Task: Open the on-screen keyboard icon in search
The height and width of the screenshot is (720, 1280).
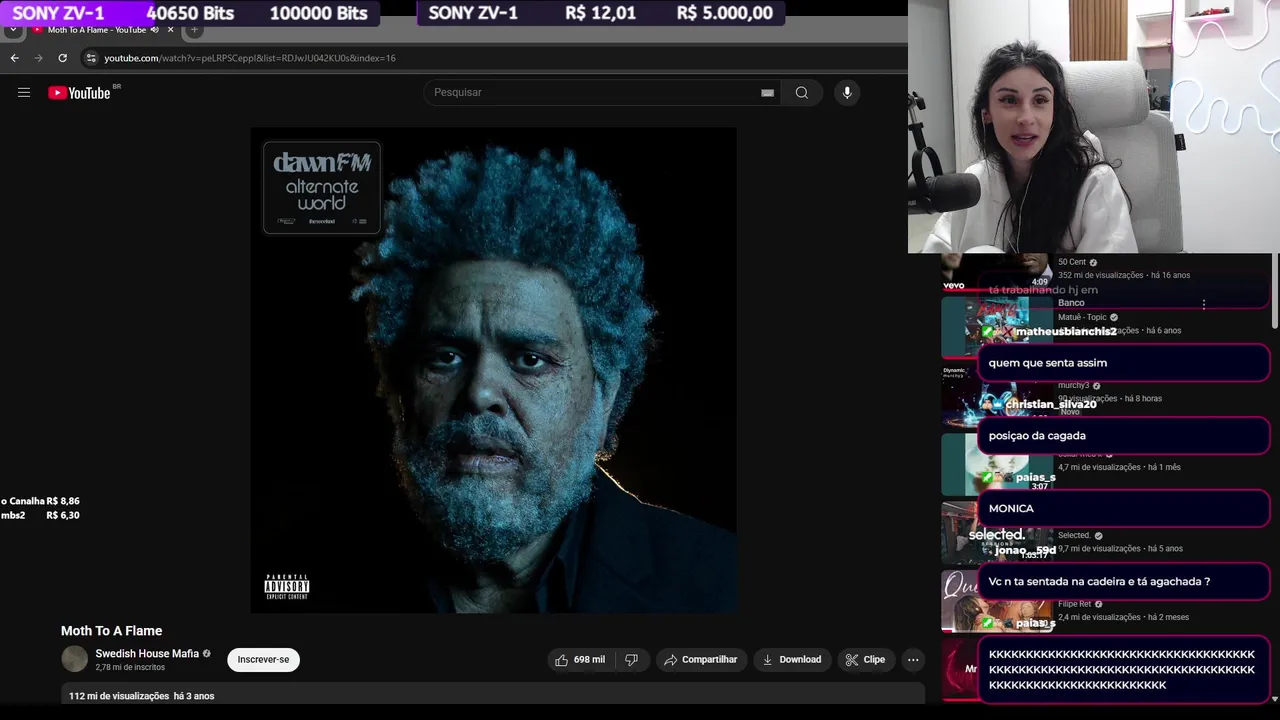Action: [x=767, y=93]
